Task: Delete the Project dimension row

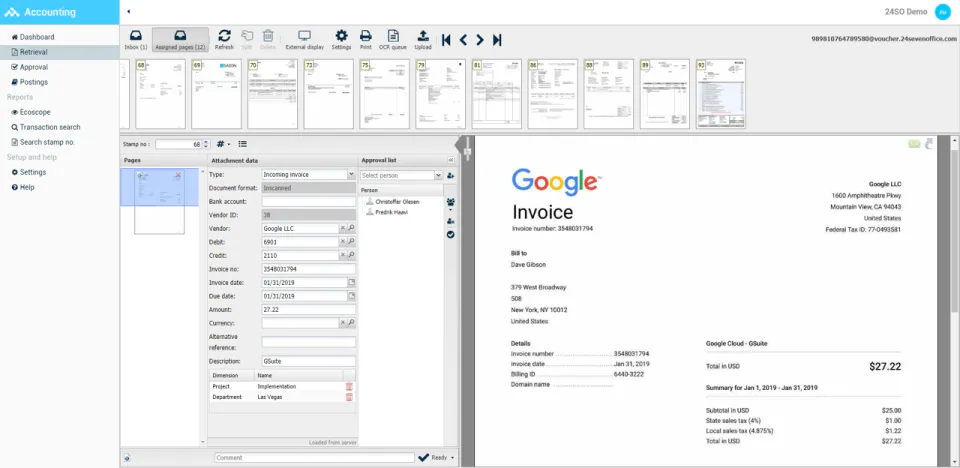Action: [349, 387]
